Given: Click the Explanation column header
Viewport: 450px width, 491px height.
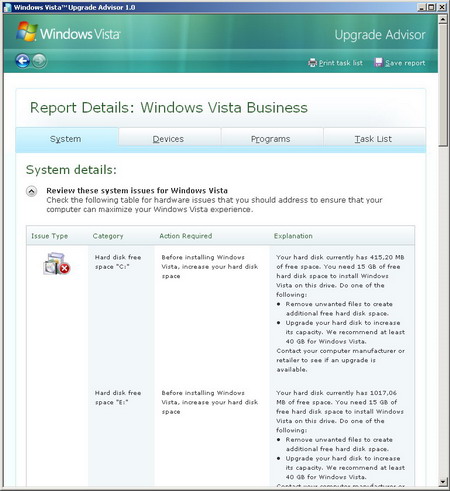Looking at the screenshot, I should pyautogui.click(x=293, y=236).
